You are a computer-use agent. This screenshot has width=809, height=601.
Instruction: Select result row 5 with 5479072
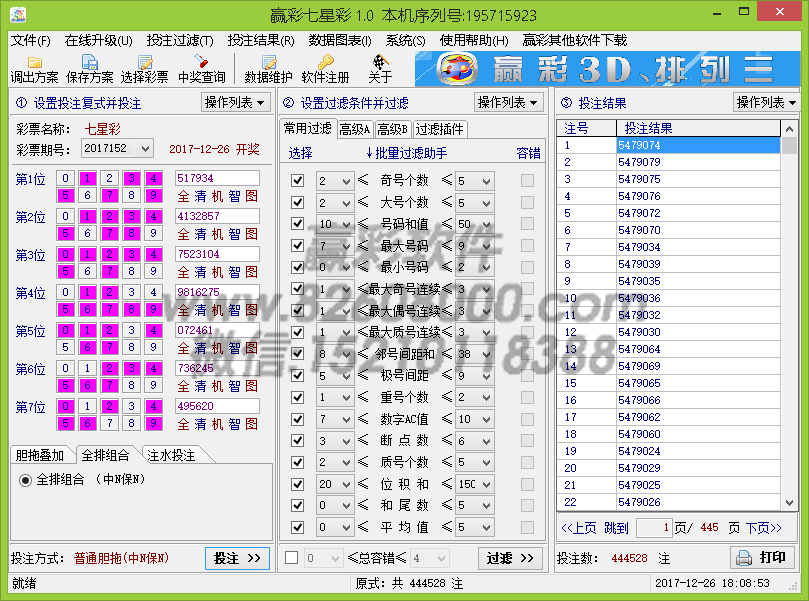click(x=669, y=213)
